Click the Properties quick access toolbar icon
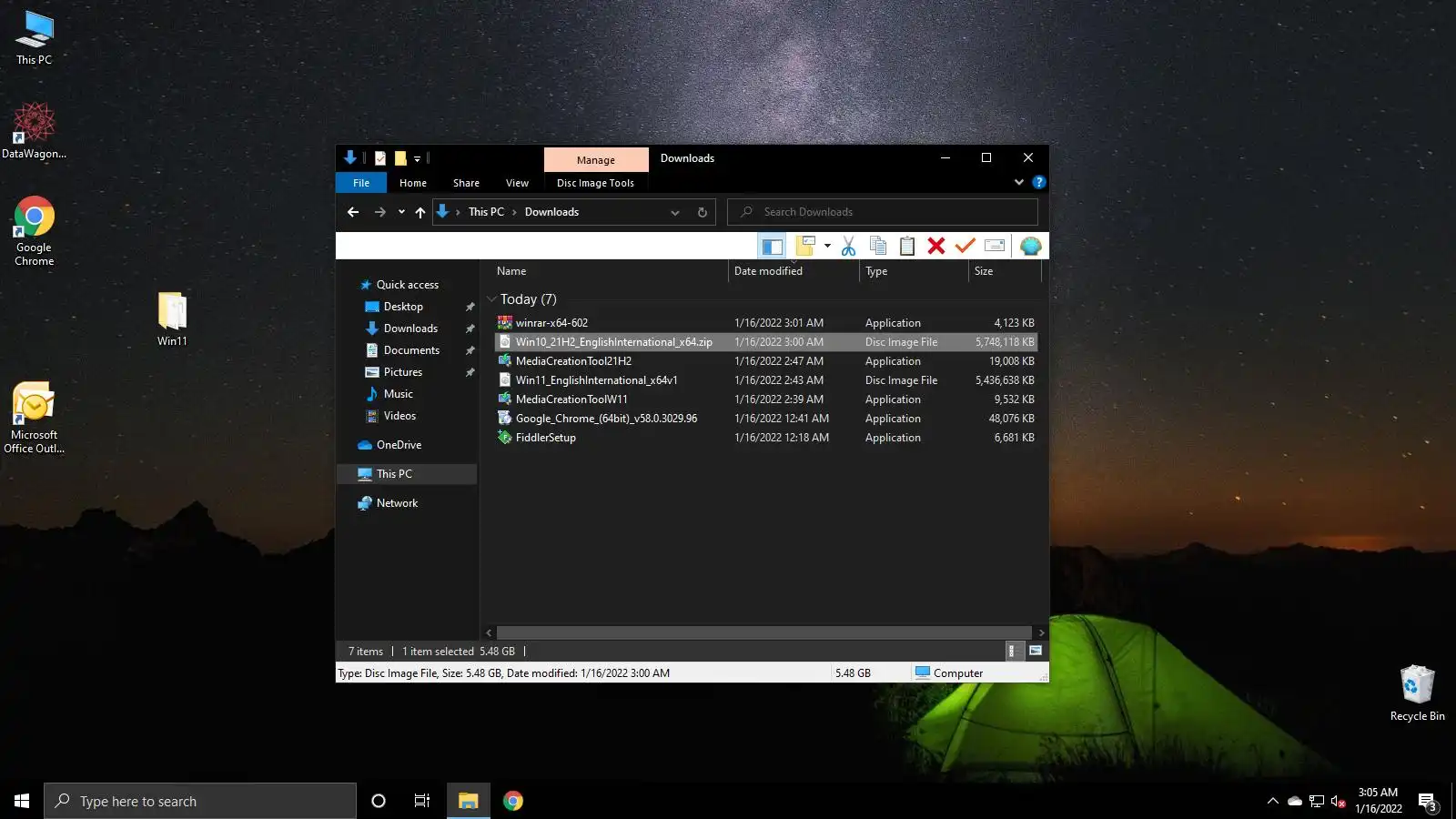1456x819 pixels. (x=380, y=158)
